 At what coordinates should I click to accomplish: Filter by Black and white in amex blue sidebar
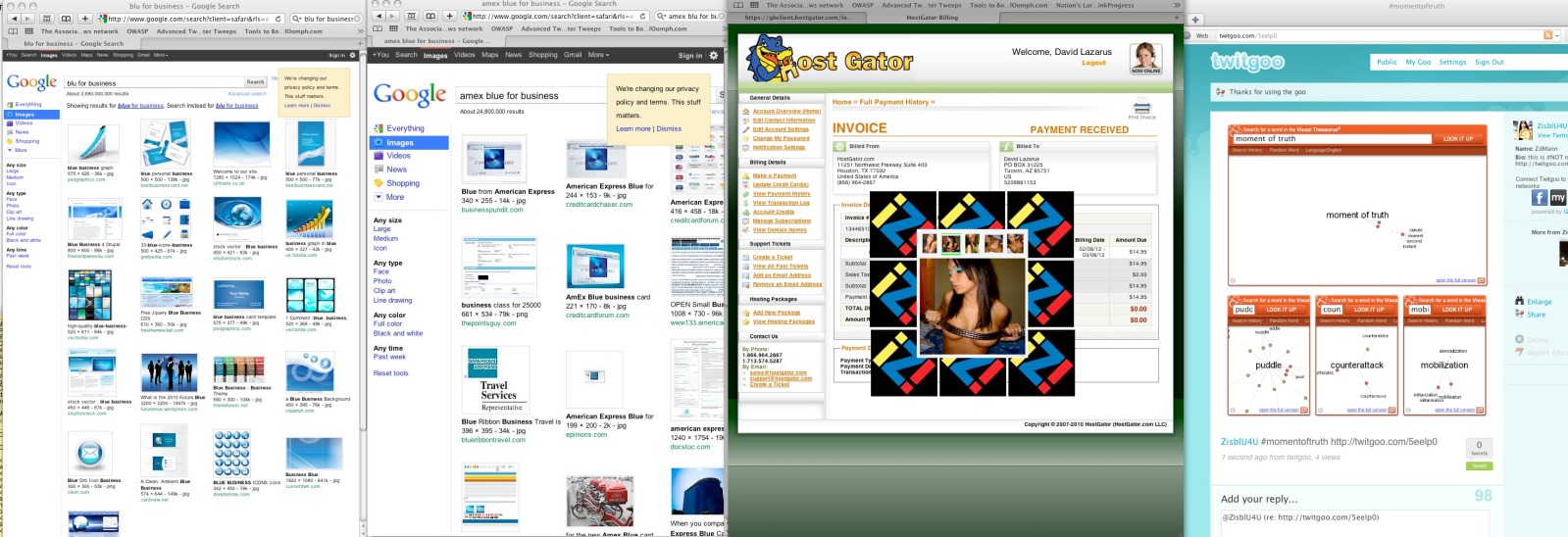[x=398, y=333]
